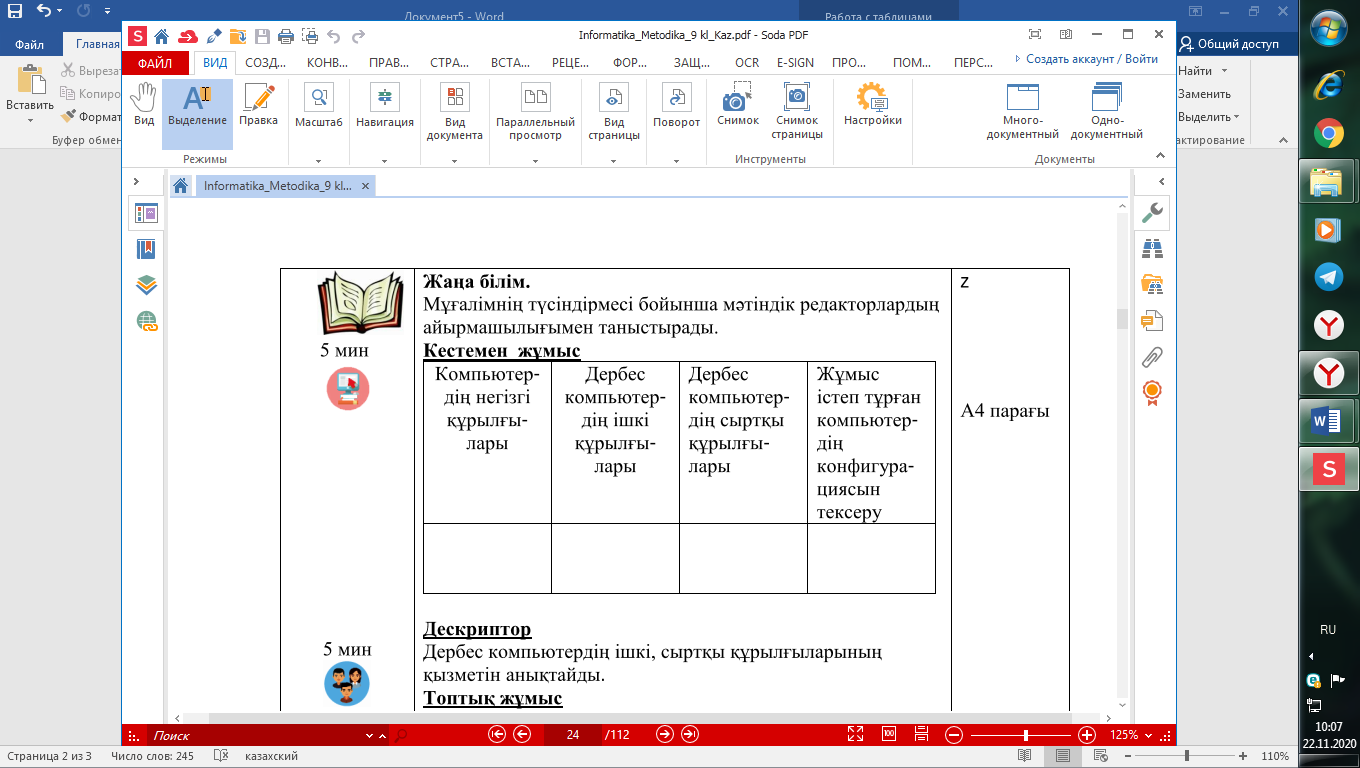
Task: Go to the previous page in bottom bar
Action: point(521,735)
